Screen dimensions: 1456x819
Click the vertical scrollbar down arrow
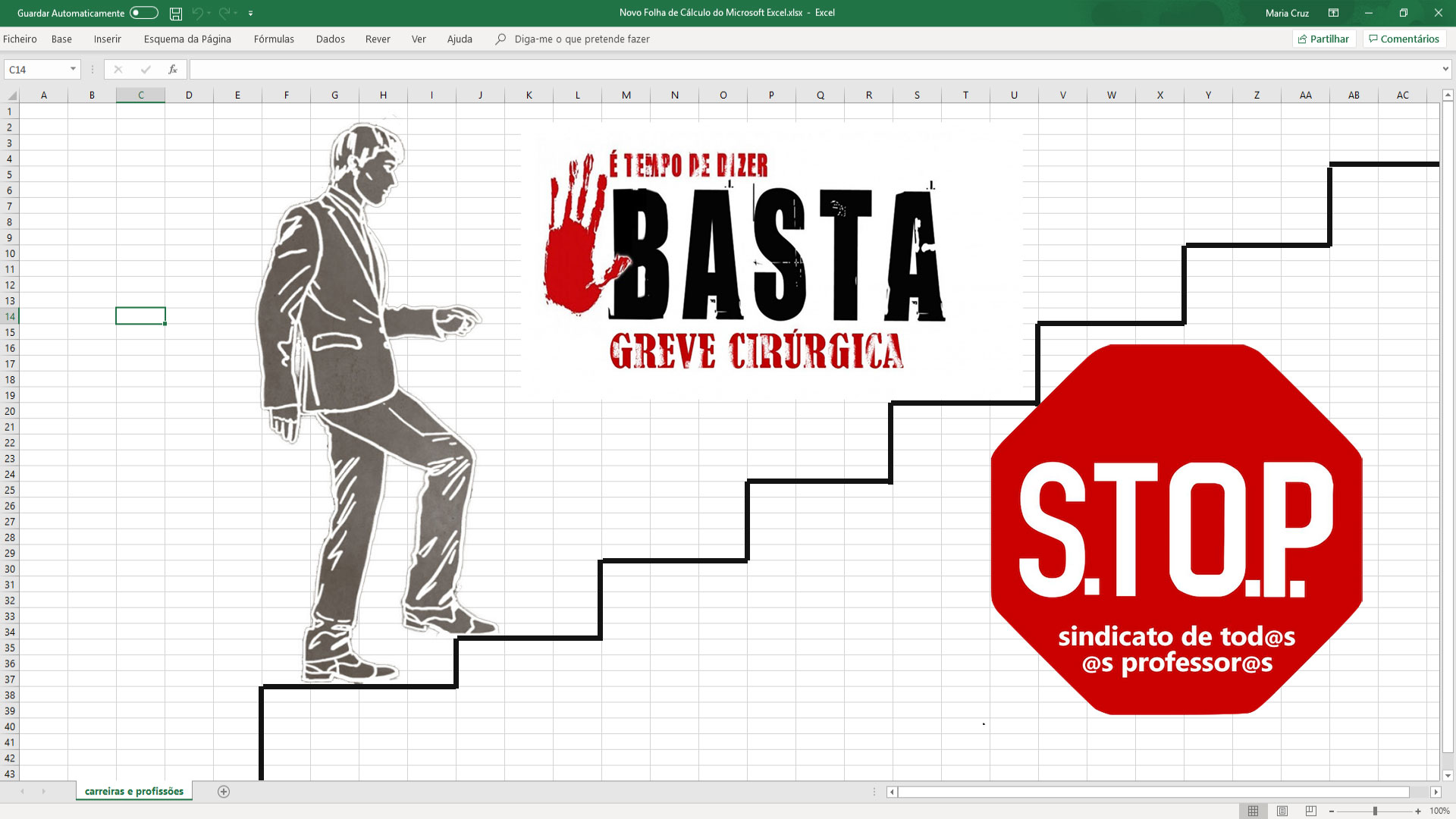pos(1448,775)
